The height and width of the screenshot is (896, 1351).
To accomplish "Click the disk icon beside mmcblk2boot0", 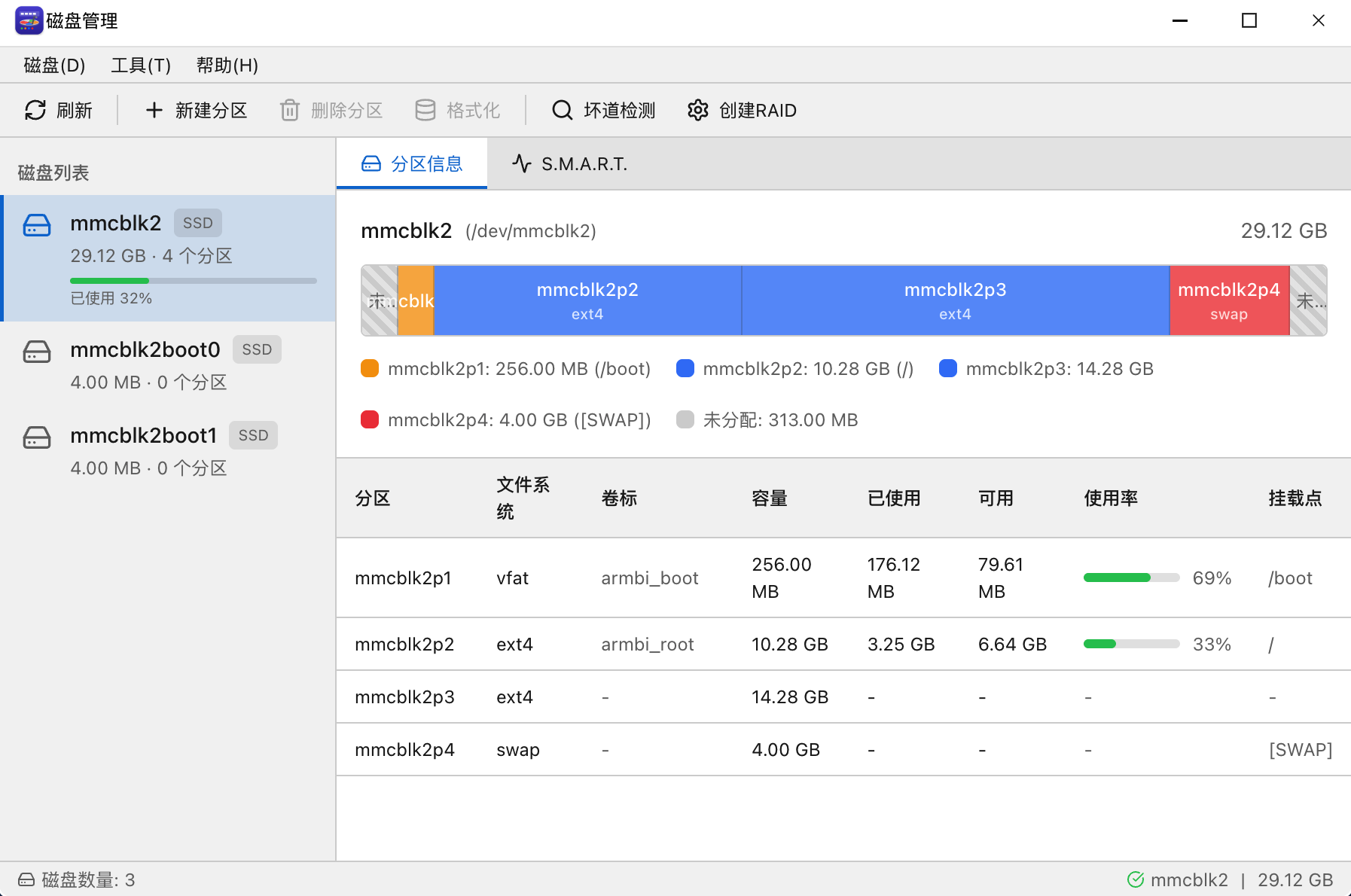I will tap(37, 351).
